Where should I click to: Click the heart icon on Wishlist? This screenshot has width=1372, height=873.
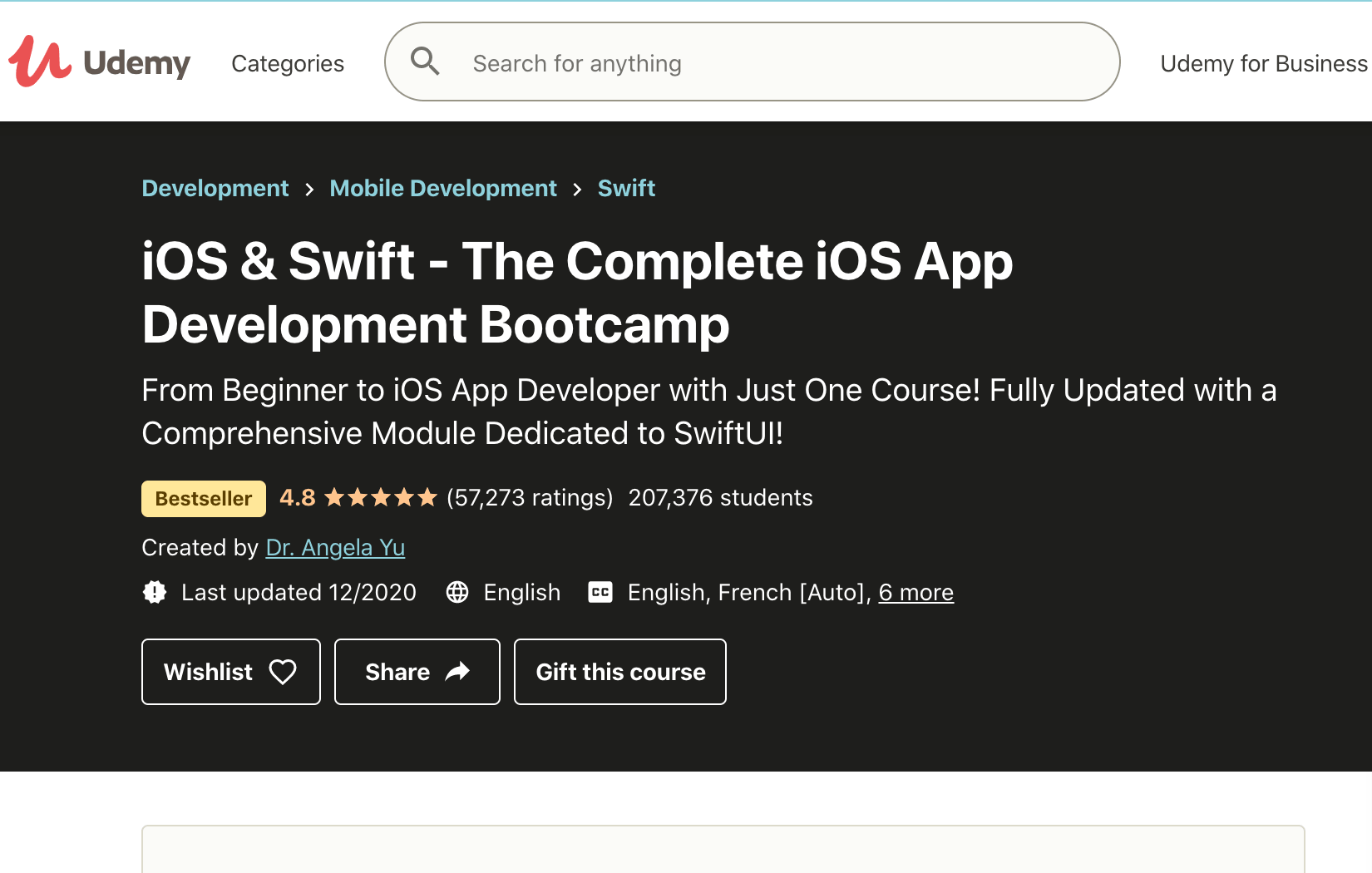pyautogui.click(x=283, y=672)
